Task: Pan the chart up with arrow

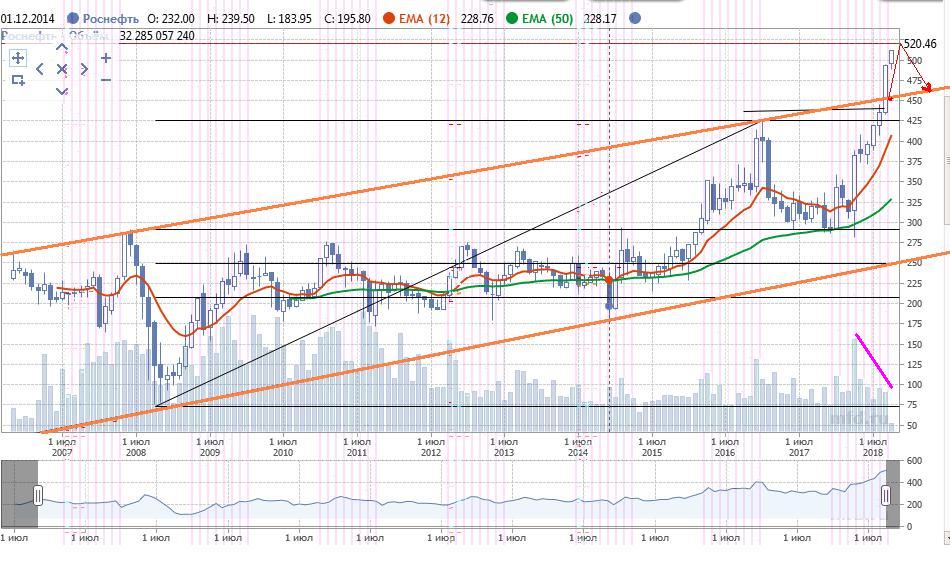Action: 62,48
